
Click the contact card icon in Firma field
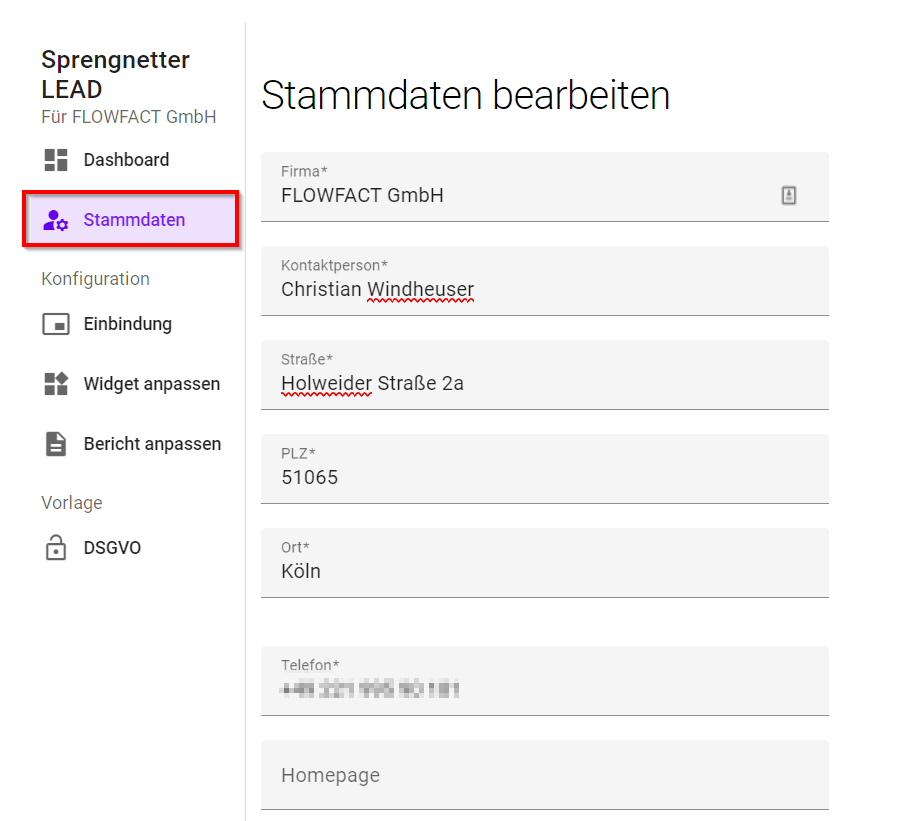[x=789, y=195]
